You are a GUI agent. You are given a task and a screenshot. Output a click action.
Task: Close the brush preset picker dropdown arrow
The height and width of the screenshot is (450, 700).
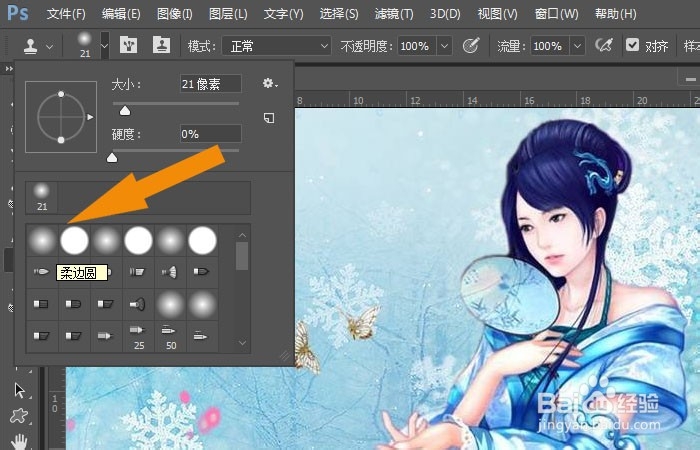pos(104,46)
